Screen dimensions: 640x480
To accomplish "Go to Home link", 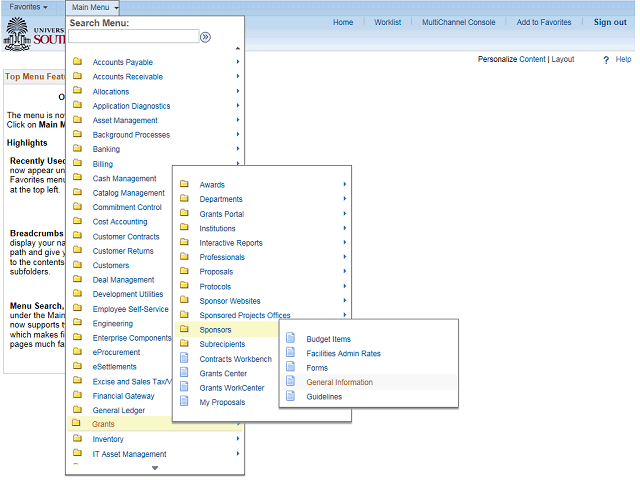I will click(343, 22).
